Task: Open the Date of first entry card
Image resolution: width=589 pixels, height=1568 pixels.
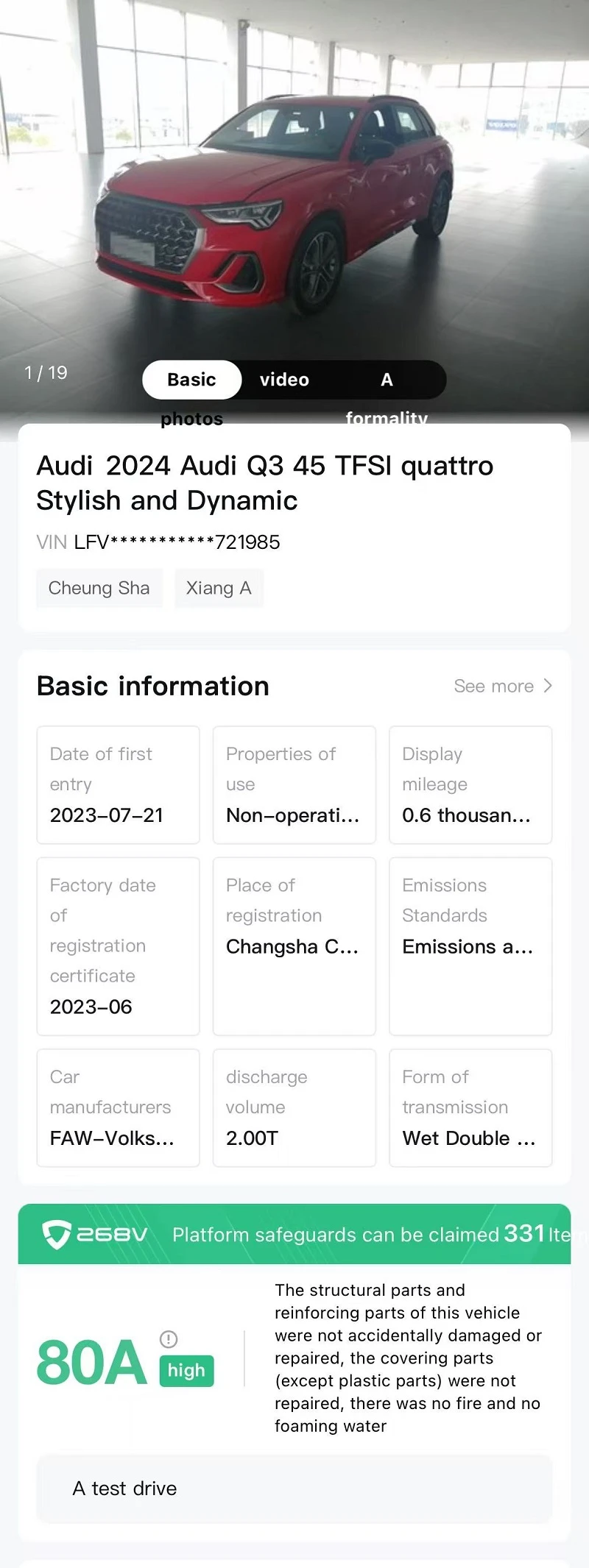Action: coord(119,785)
